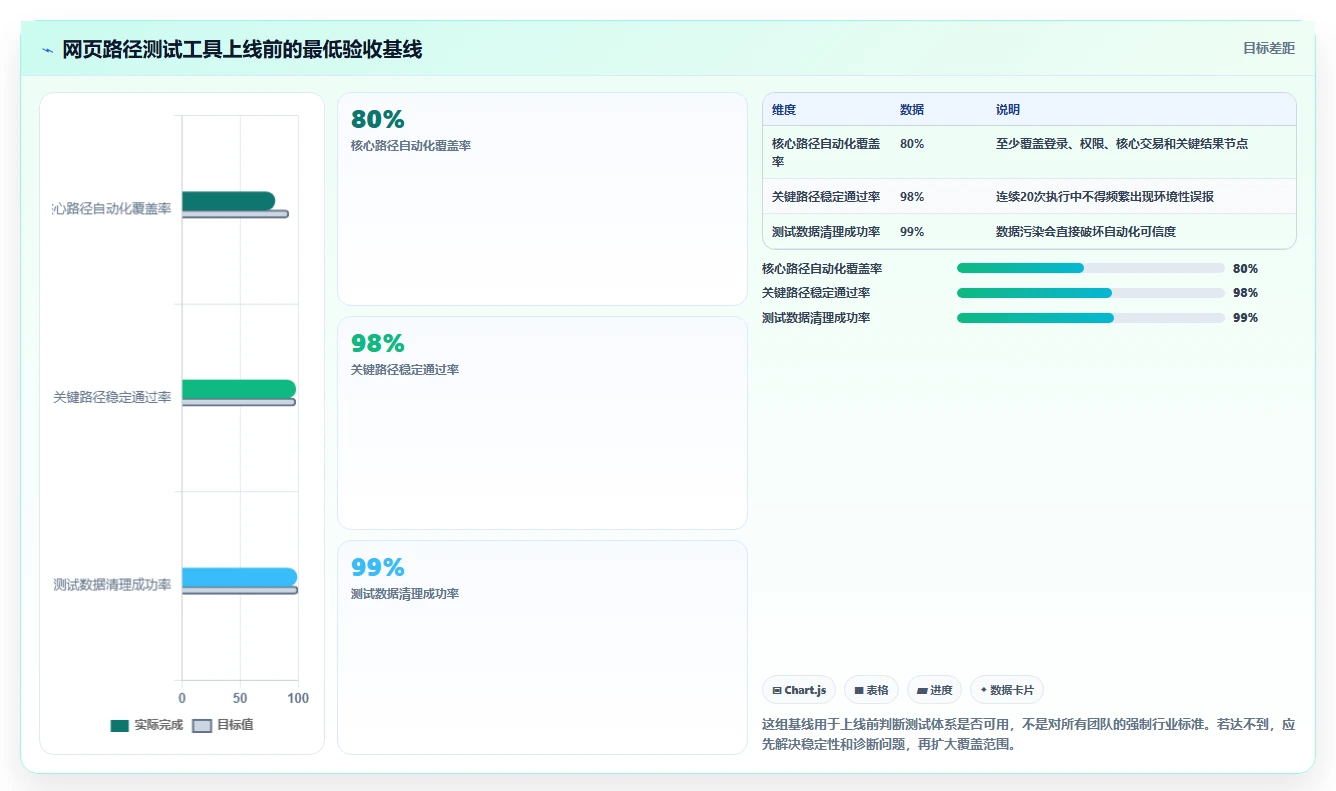Open the 98% 关键路径稳定通过率 data card
Image resolution: width=1336 pixels, height=791 pixels.
pyautogui.click(x=542, y=423)
